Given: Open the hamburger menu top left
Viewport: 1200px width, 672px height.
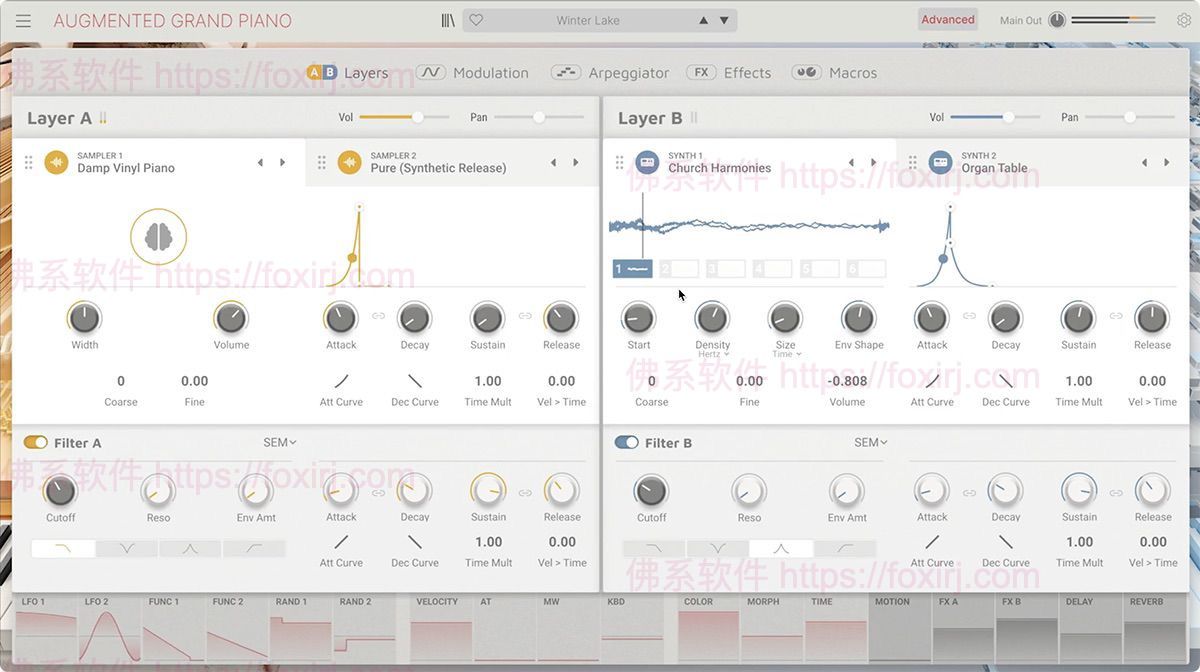Looking at the screenshot, I should pyautogui.click(x=22, y=19).
